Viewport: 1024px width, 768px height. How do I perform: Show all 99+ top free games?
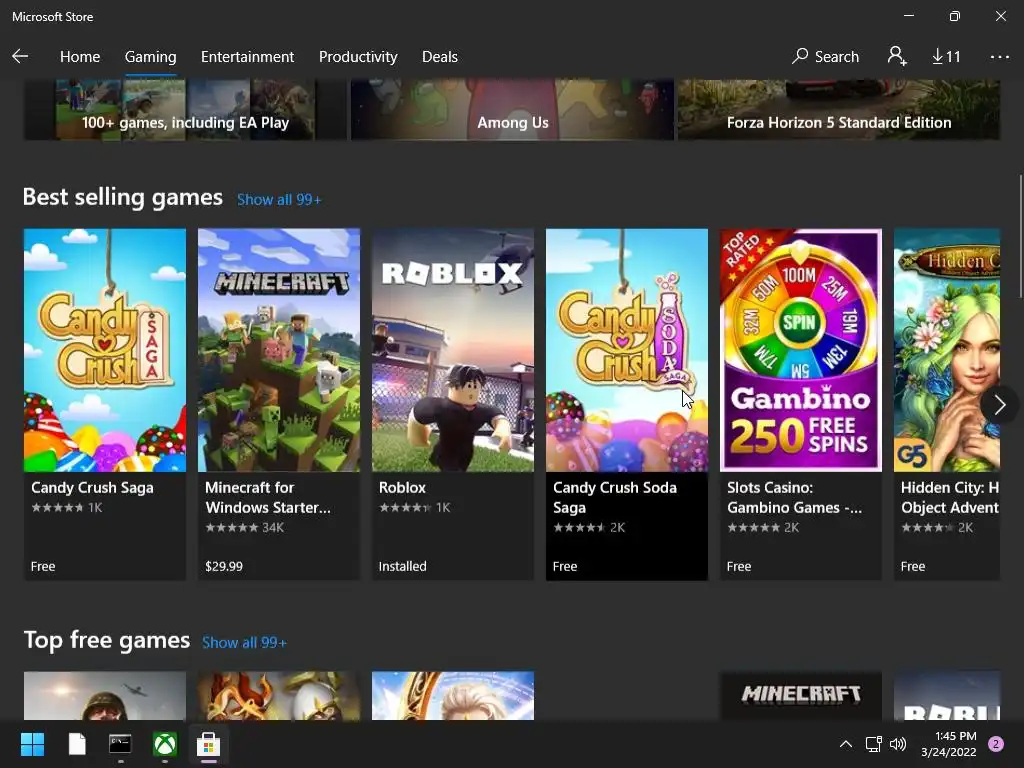click(244, 643)
